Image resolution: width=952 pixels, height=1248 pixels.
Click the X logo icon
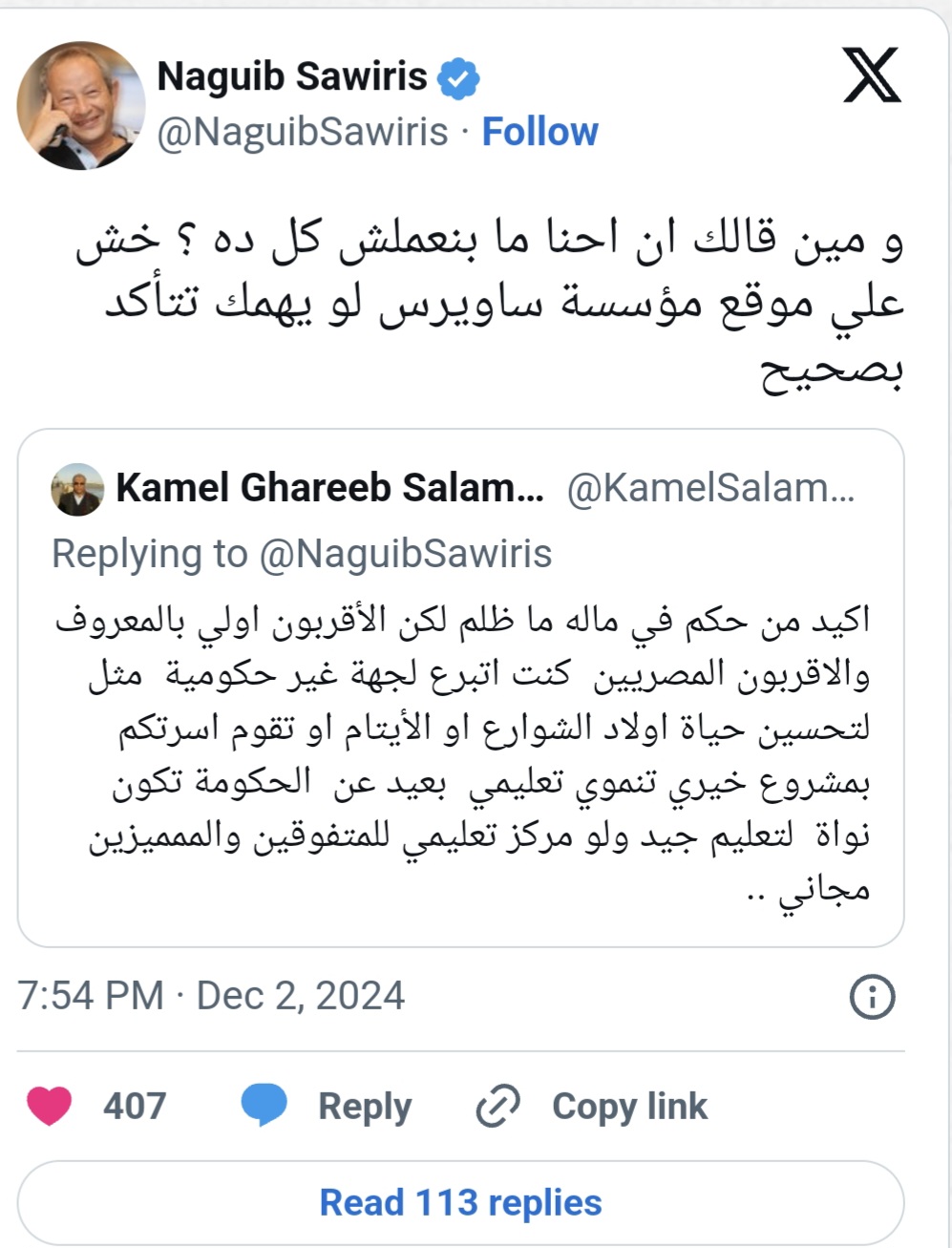coord(871,76)
